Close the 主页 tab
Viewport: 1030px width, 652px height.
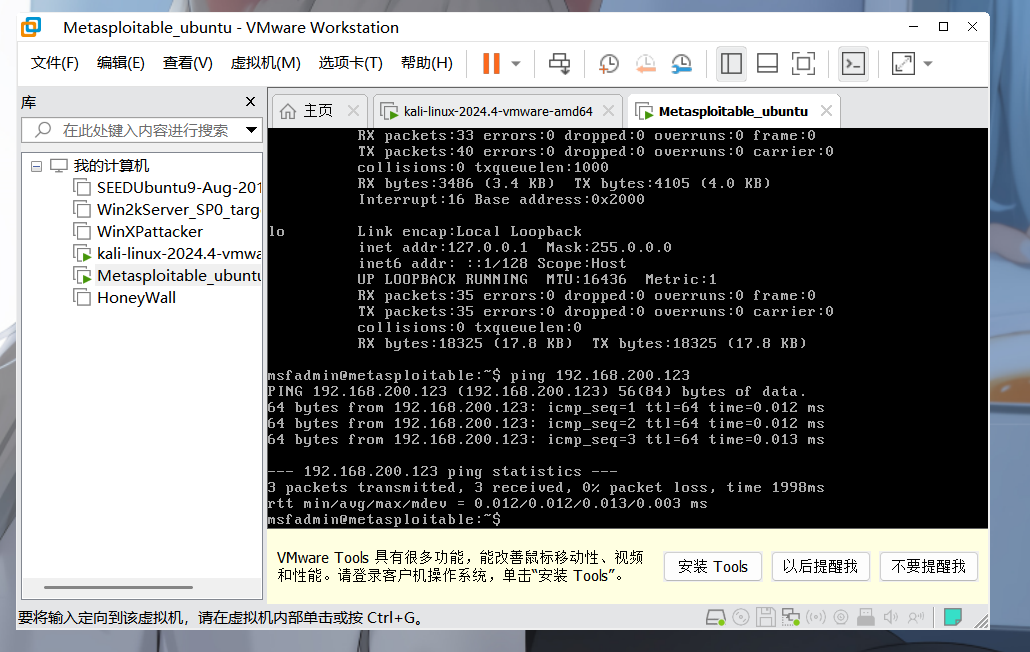click(353, 111)
